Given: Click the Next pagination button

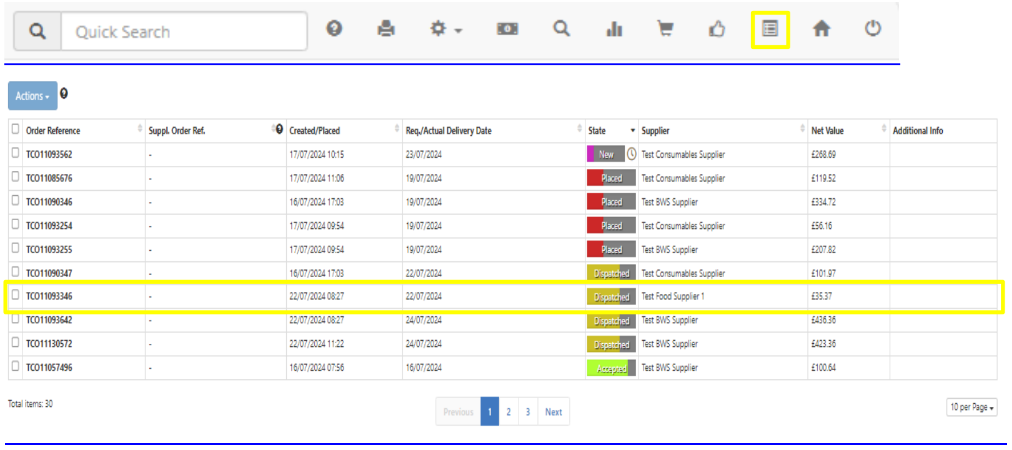Looking at the screenshot, I should [x=553, y=412].
